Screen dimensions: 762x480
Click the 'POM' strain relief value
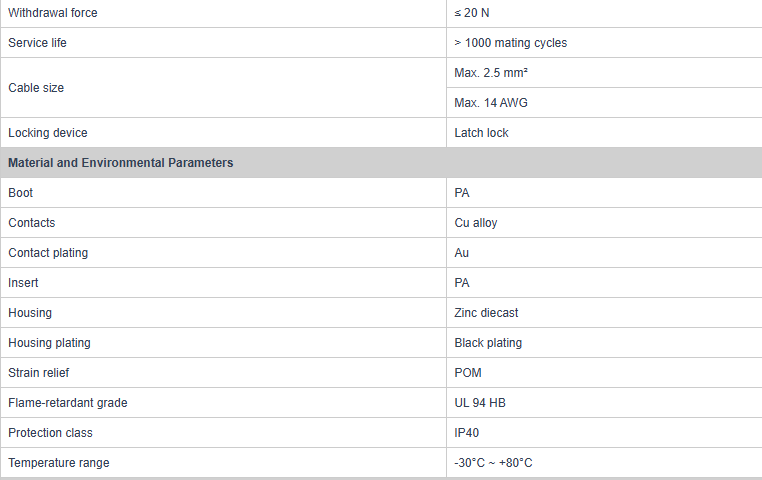(468, 373)
